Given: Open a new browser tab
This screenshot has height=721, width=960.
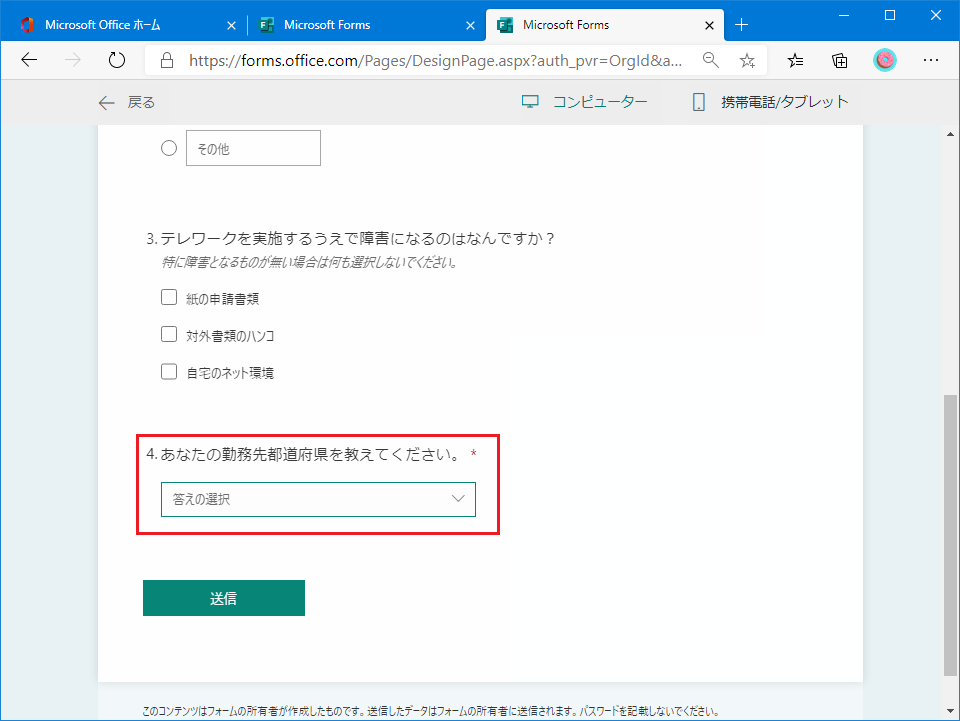Looking at the screenshot, I should click(741, 24).
